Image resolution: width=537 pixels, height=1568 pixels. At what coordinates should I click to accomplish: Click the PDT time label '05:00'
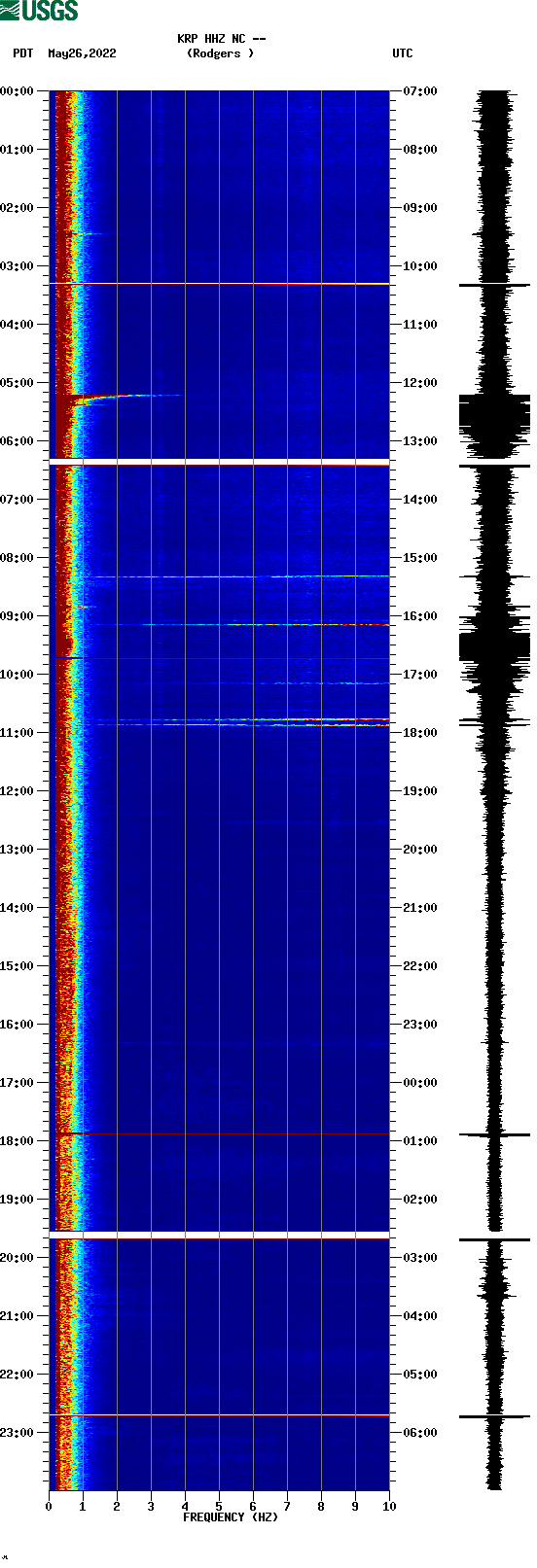coord(18,383)
